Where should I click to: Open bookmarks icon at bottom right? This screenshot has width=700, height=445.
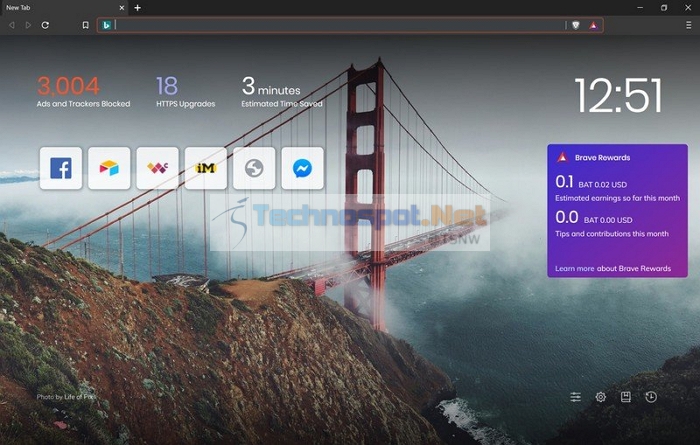(x=625, y=396)
